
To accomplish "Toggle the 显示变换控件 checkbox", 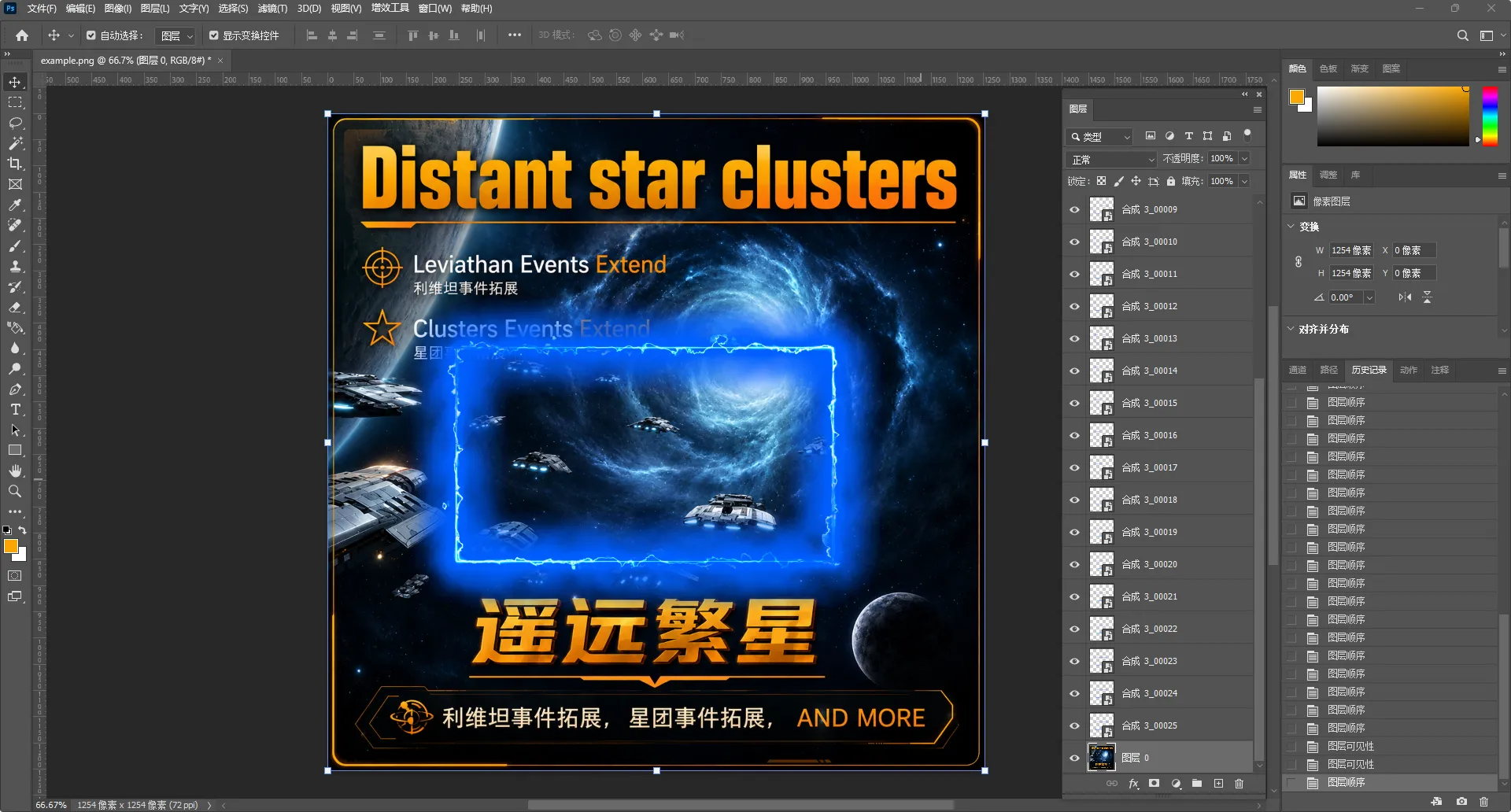I will coord(214,35).
